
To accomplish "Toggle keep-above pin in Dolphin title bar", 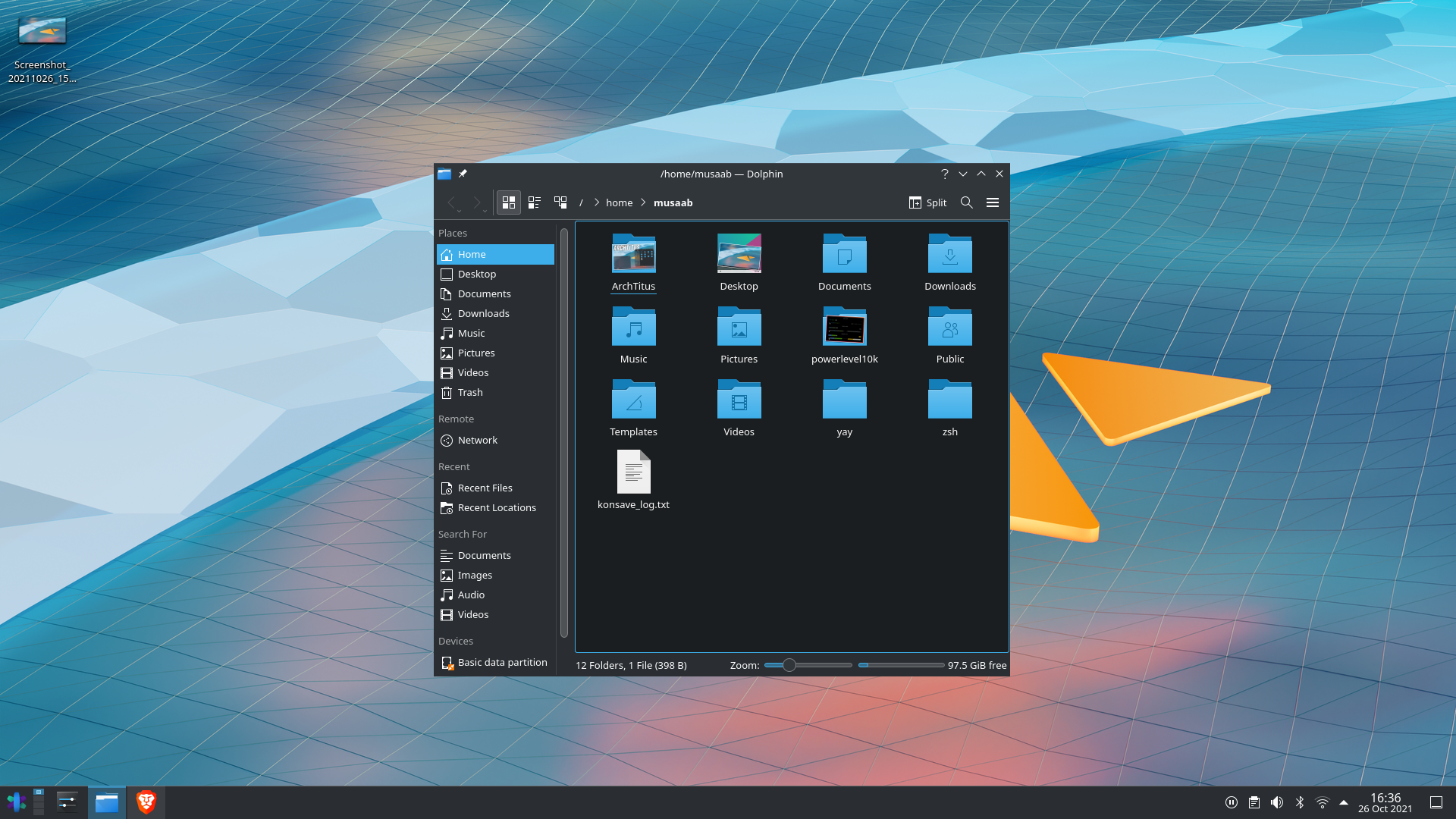I will tap(463, 174).
